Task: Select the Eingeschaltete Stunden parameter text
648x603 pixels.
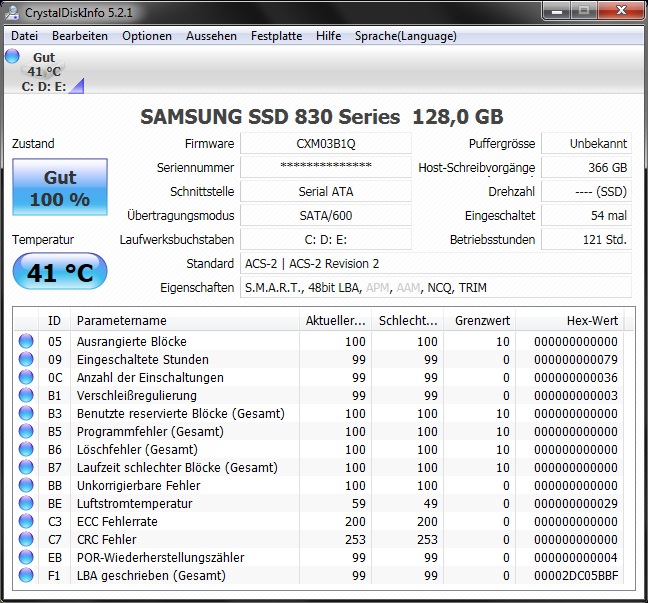Action: [143, 359]
